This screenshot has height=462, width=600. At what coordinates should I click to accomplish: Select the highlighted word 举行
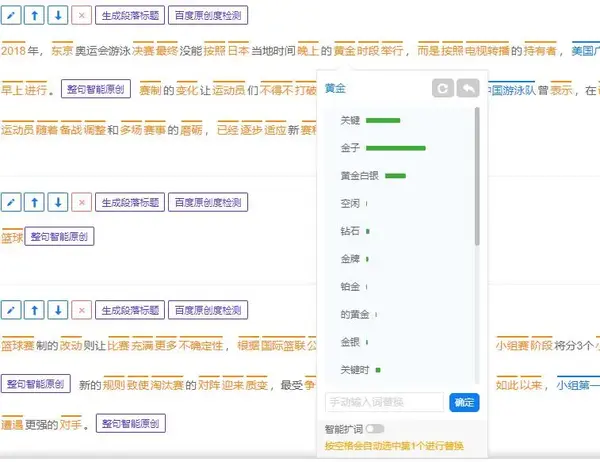click(392, 50)
